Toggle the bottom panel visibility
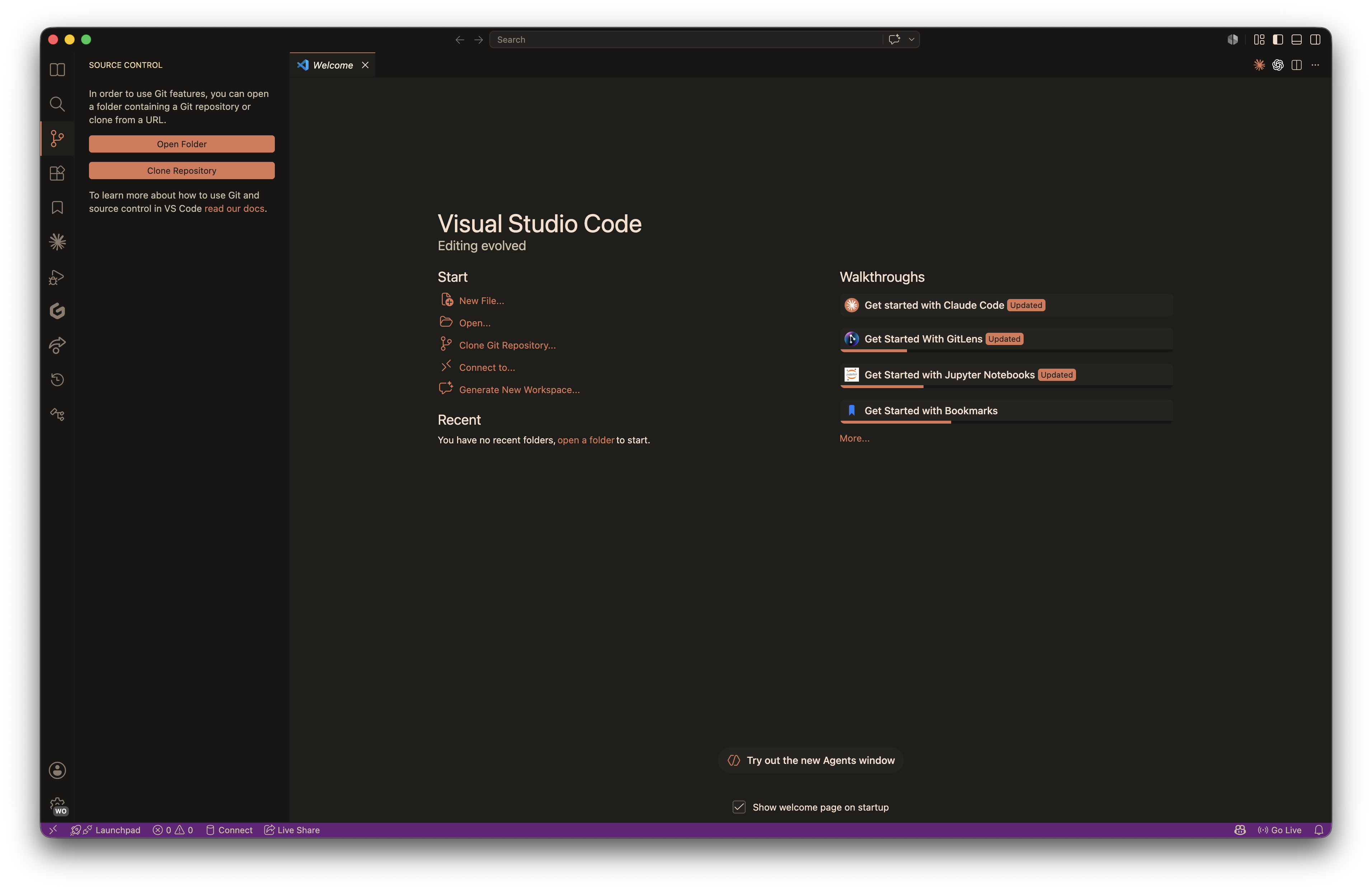1372x891 pixels. pyautogui.click(x=1297, y=39)
